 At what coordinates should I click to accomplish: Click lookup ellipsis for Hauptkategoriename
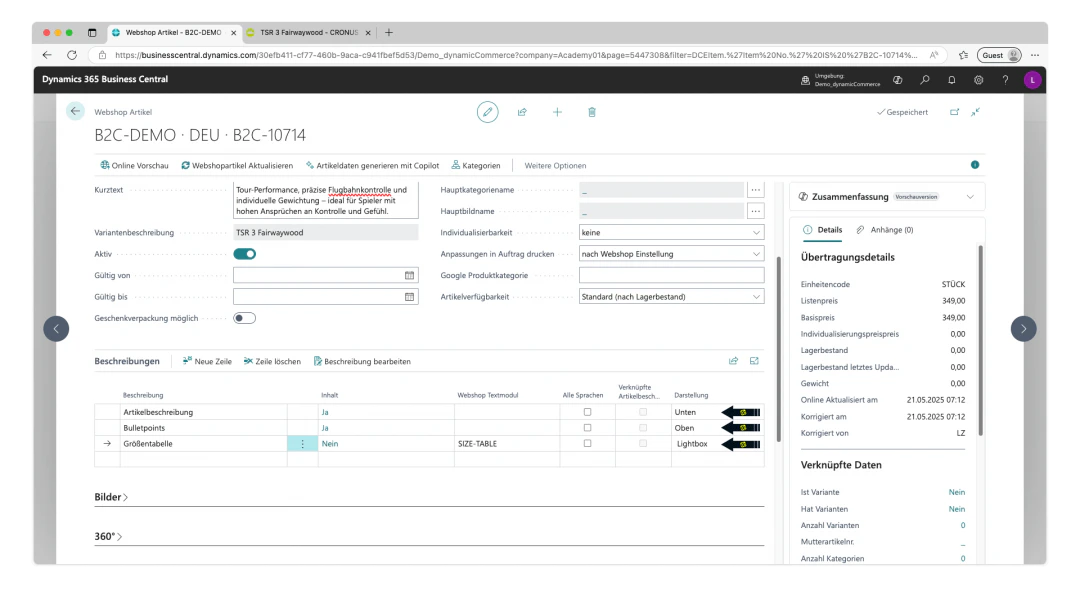756,189
